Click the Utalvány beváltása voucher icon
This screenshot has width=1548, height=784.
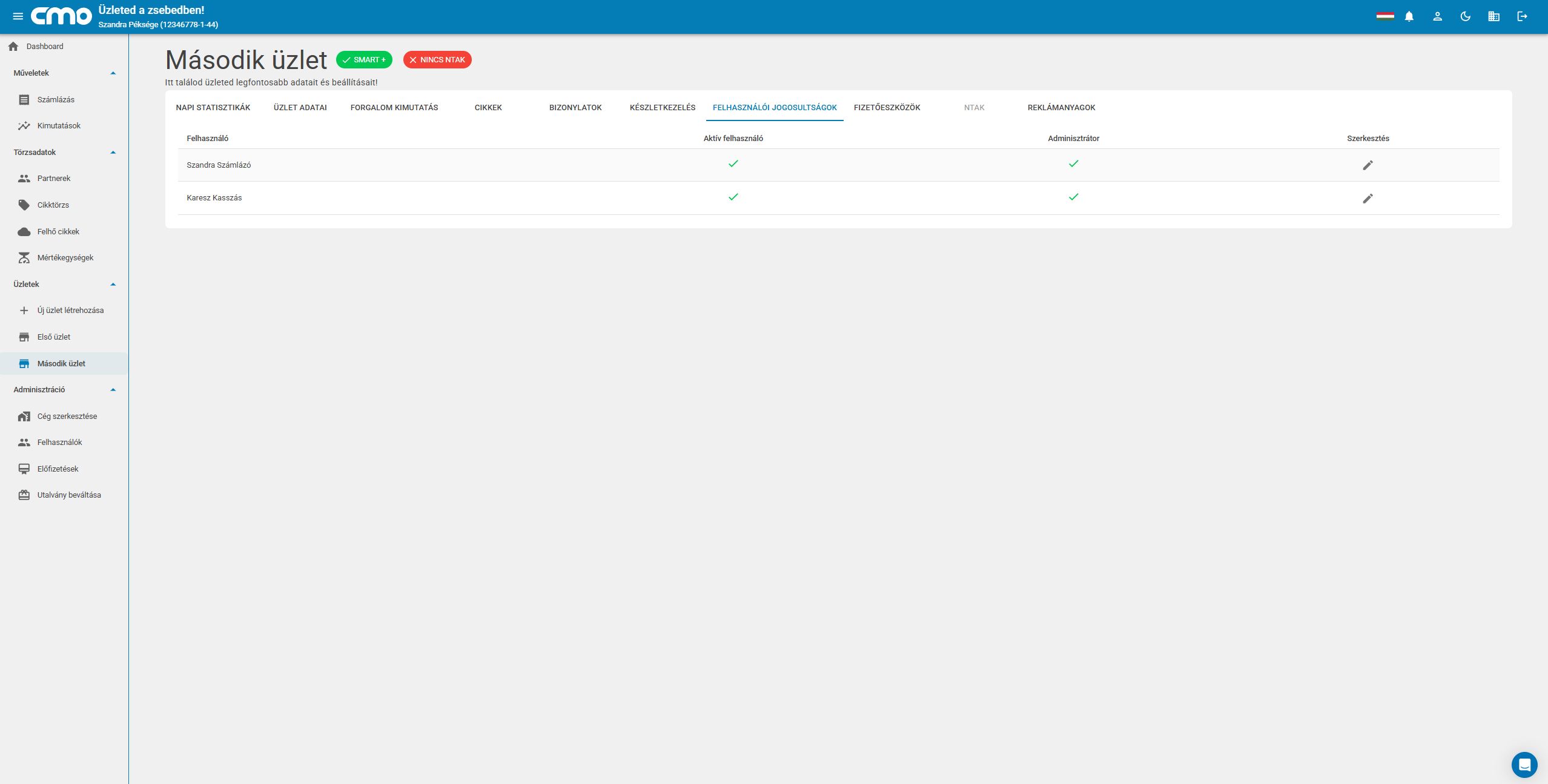pos(24,495)
